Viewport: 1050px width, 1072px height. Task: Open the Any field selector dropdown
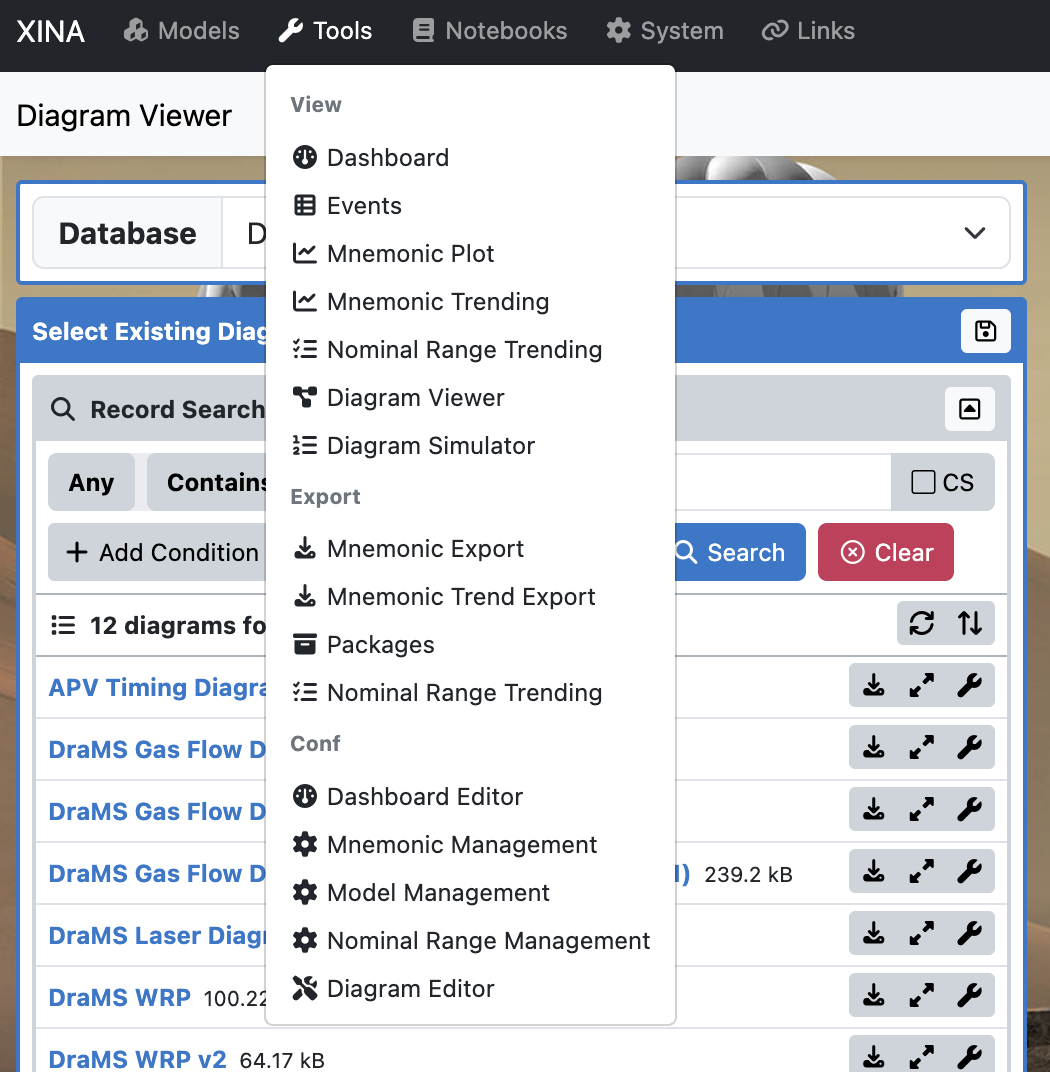[x=91, y=482]
